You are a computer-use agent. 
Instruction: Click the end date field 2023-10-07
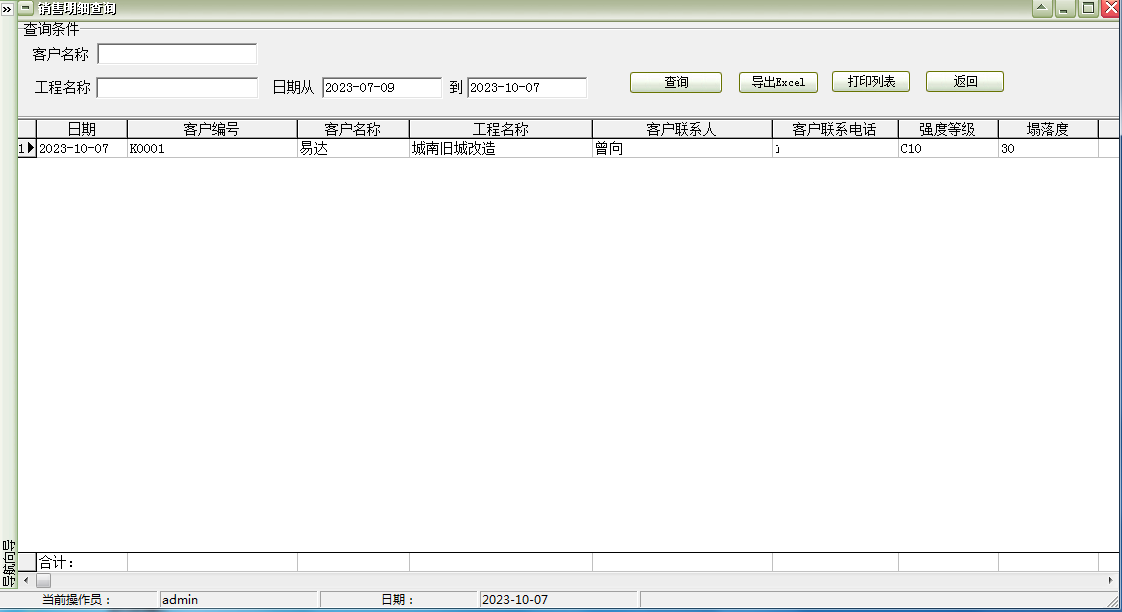(x=526, y=88)
